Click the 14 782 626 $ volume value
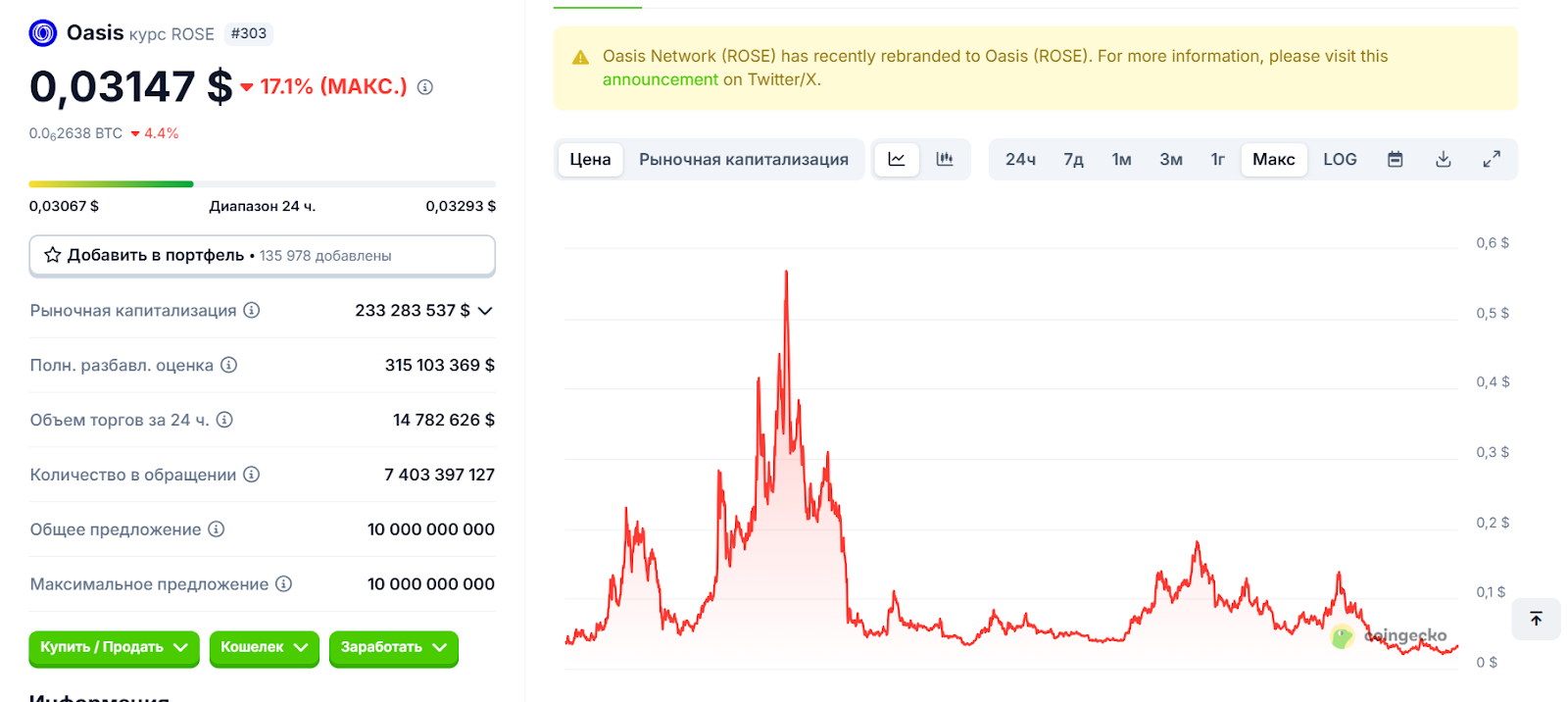 click(x=444, y=420)
